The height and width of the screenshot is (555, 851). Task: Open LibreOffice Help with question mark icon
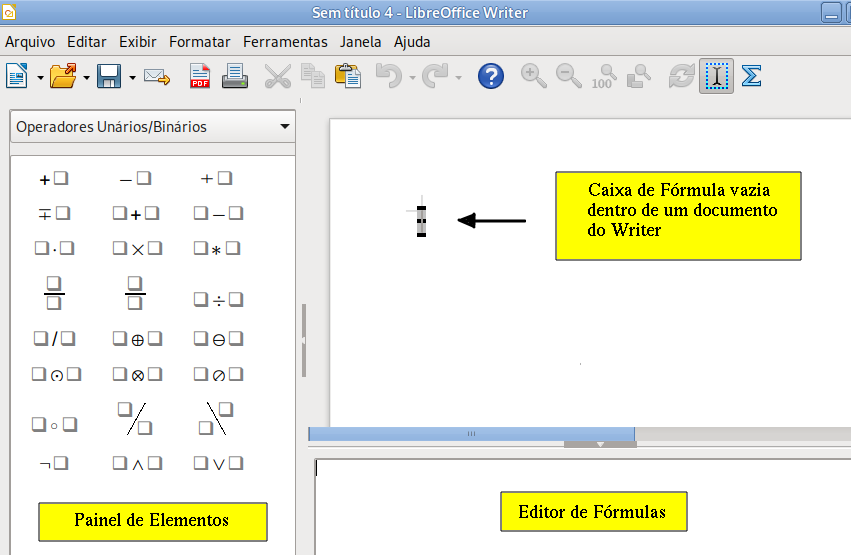[x=491, y=76]
